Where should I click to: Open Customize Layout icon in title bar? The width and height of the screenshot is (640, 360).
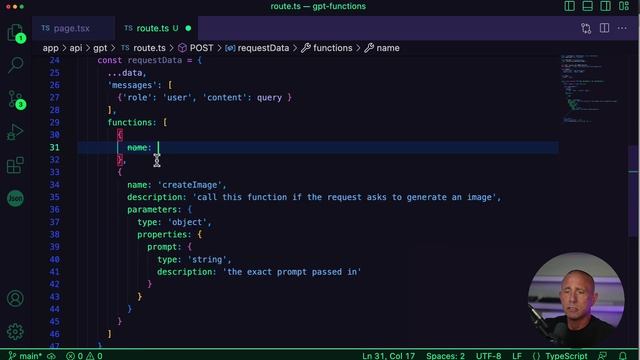tap(624, 6)
